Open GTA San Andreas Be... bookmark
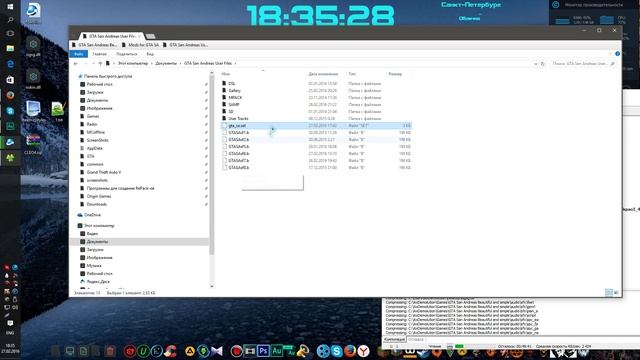 pyautogui.click(x=95, y=45)
